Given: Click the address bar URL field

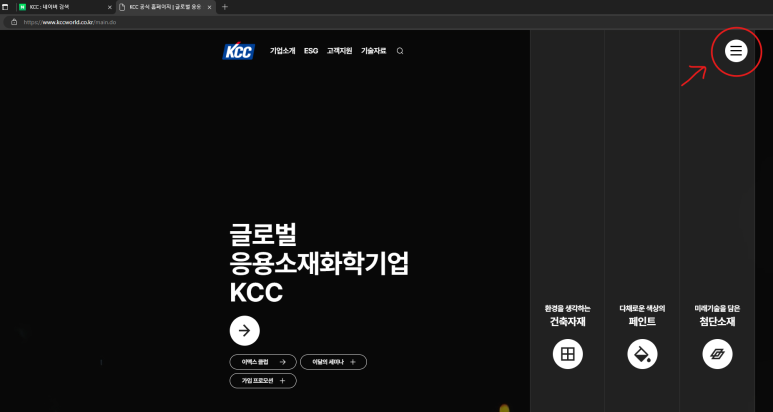Looking at the screenshot, I should pyautogui.click(x=386, y=22).
